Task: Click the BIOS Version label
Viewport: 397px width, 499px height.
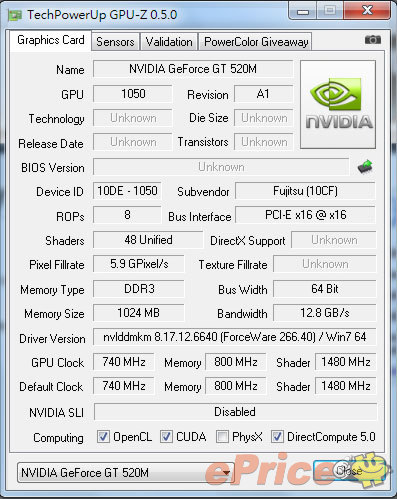Action: [x=53, y=168]
